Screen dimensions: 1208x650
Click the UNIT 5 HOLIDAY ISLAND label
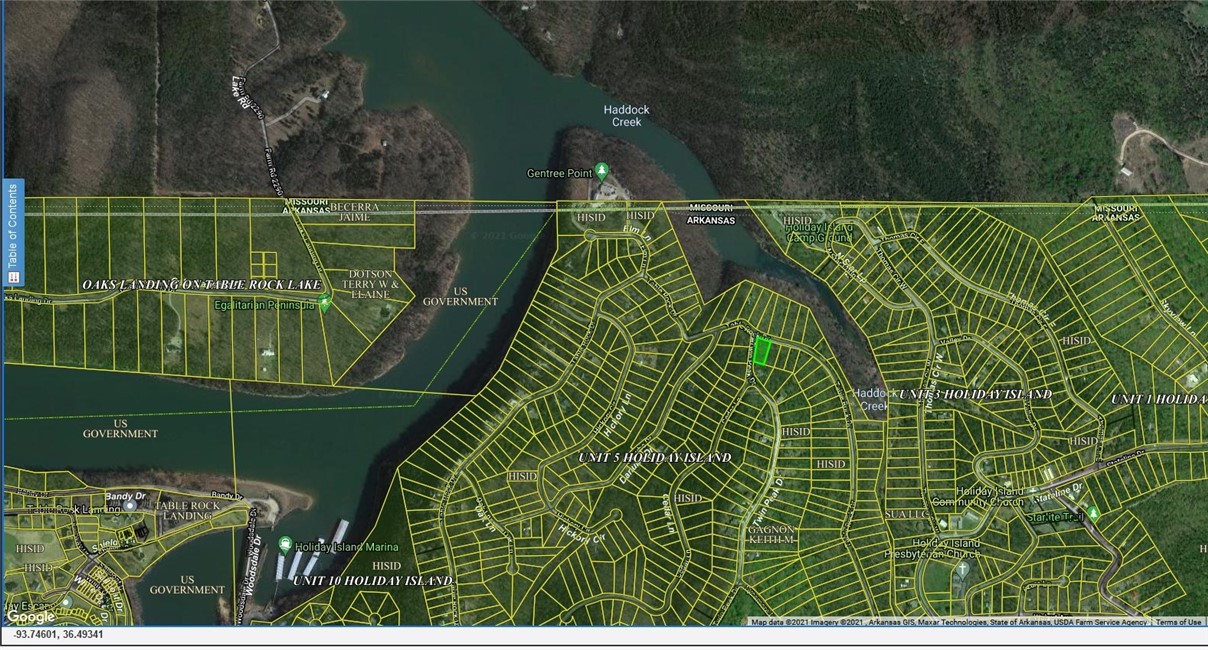654,457
